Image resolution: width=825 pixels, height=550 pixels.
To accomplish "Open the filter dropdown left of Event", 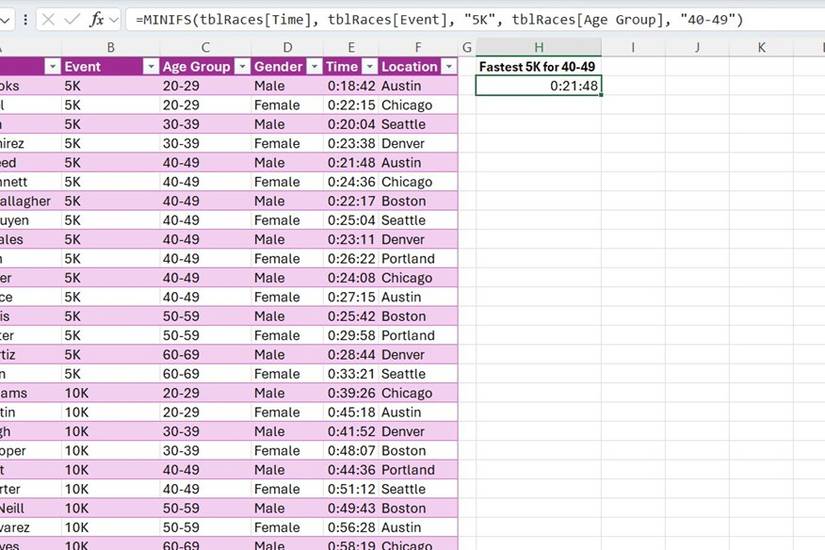I will pyautogui.click(x=52, y=66).
